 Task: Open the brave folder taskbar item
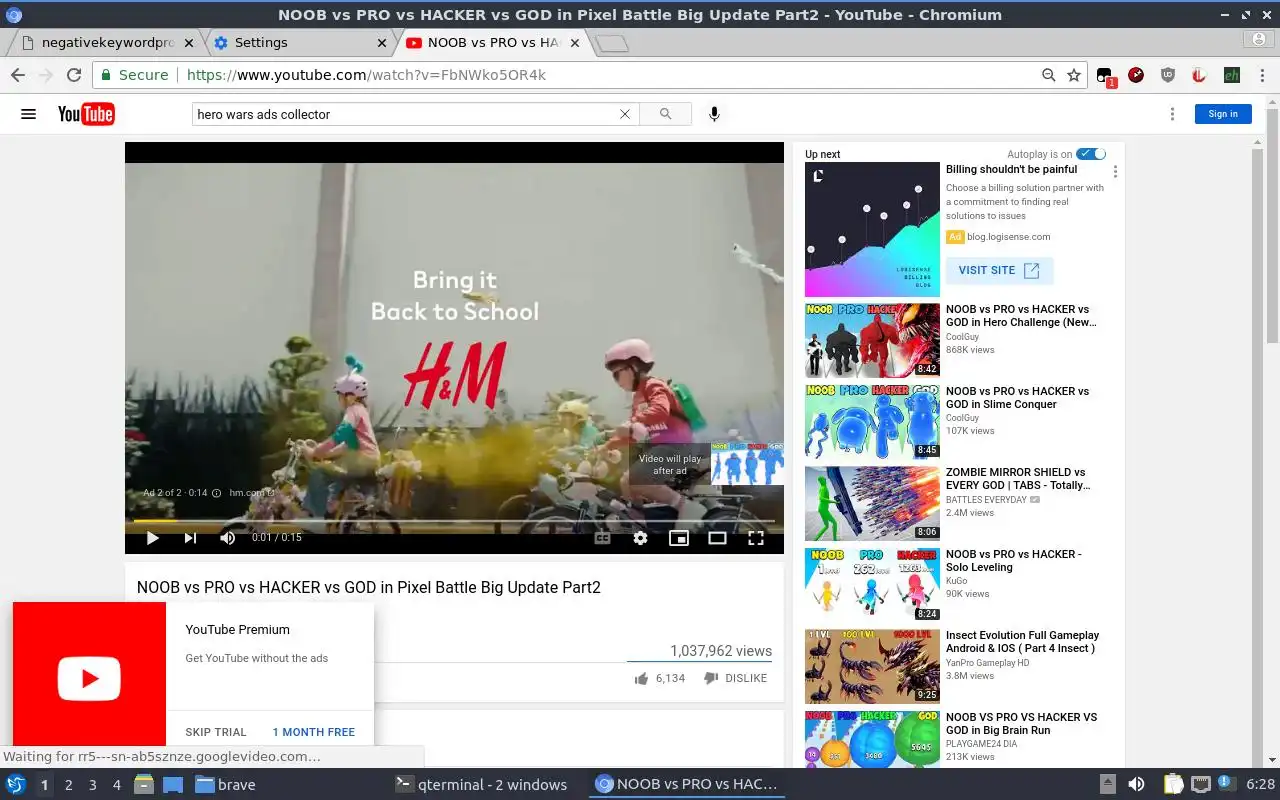click(226, 785)
